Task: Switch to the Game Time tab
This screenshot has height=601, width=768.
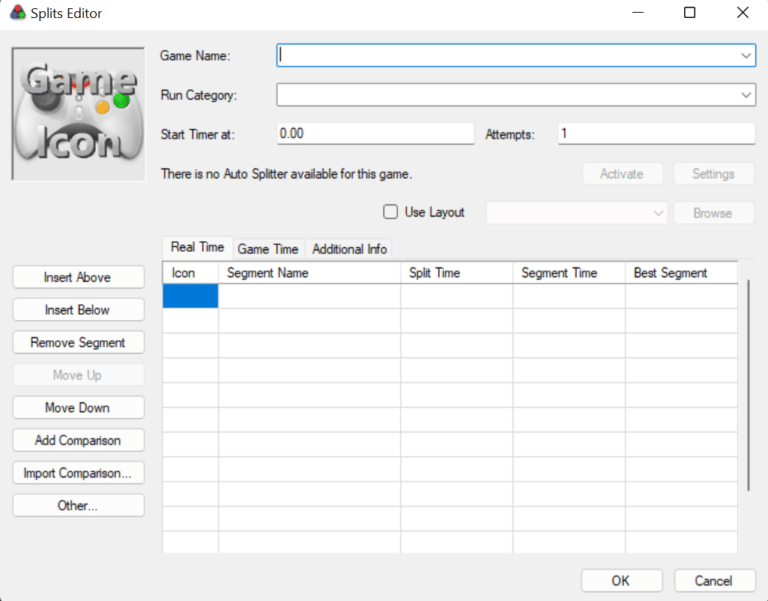Action: [x=268, y=249]
